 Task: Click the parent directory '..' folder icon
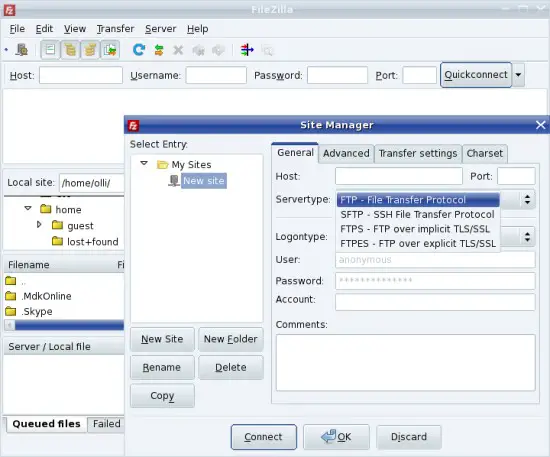11,281
